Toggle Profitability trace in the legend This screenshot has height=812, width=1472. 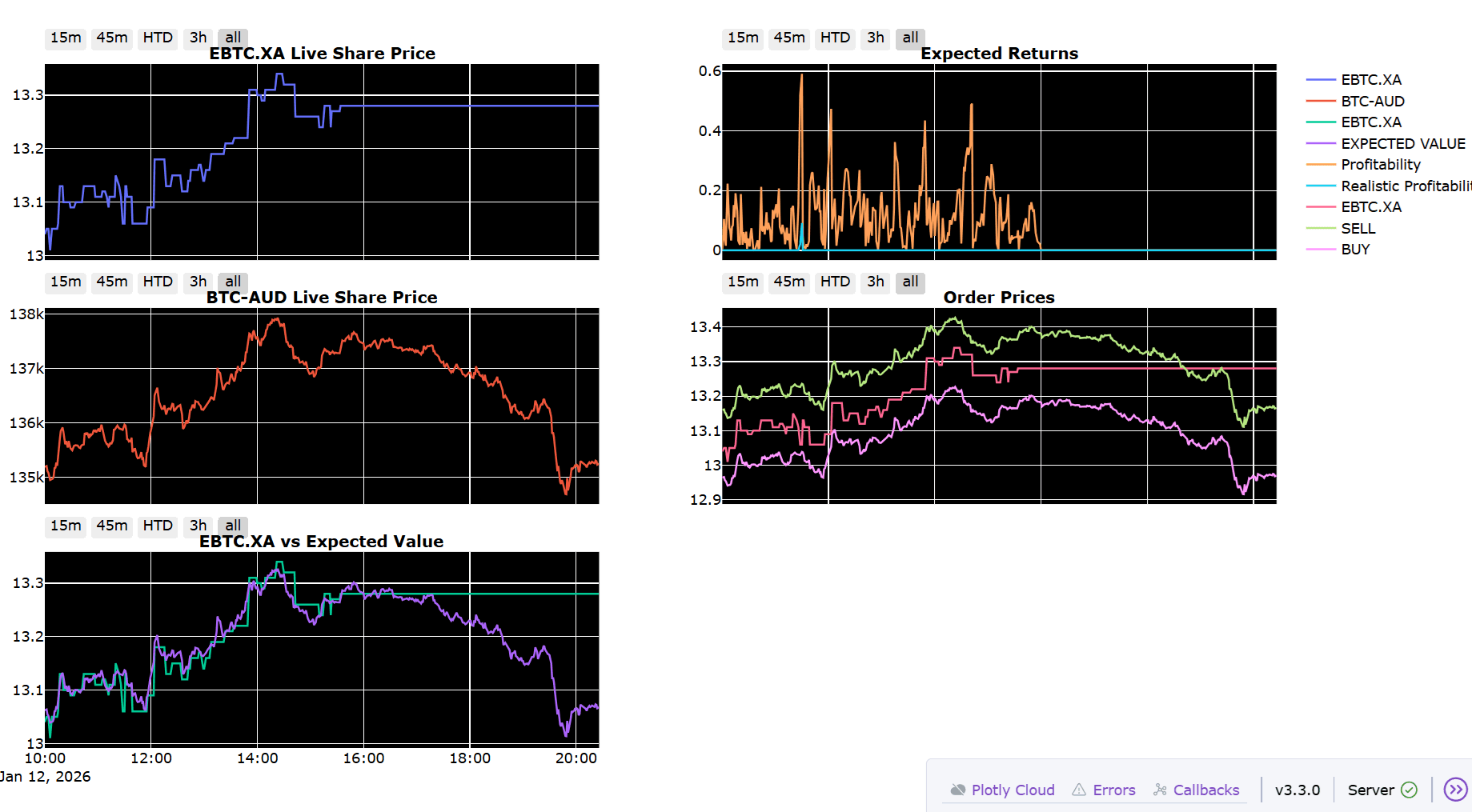1380,164
